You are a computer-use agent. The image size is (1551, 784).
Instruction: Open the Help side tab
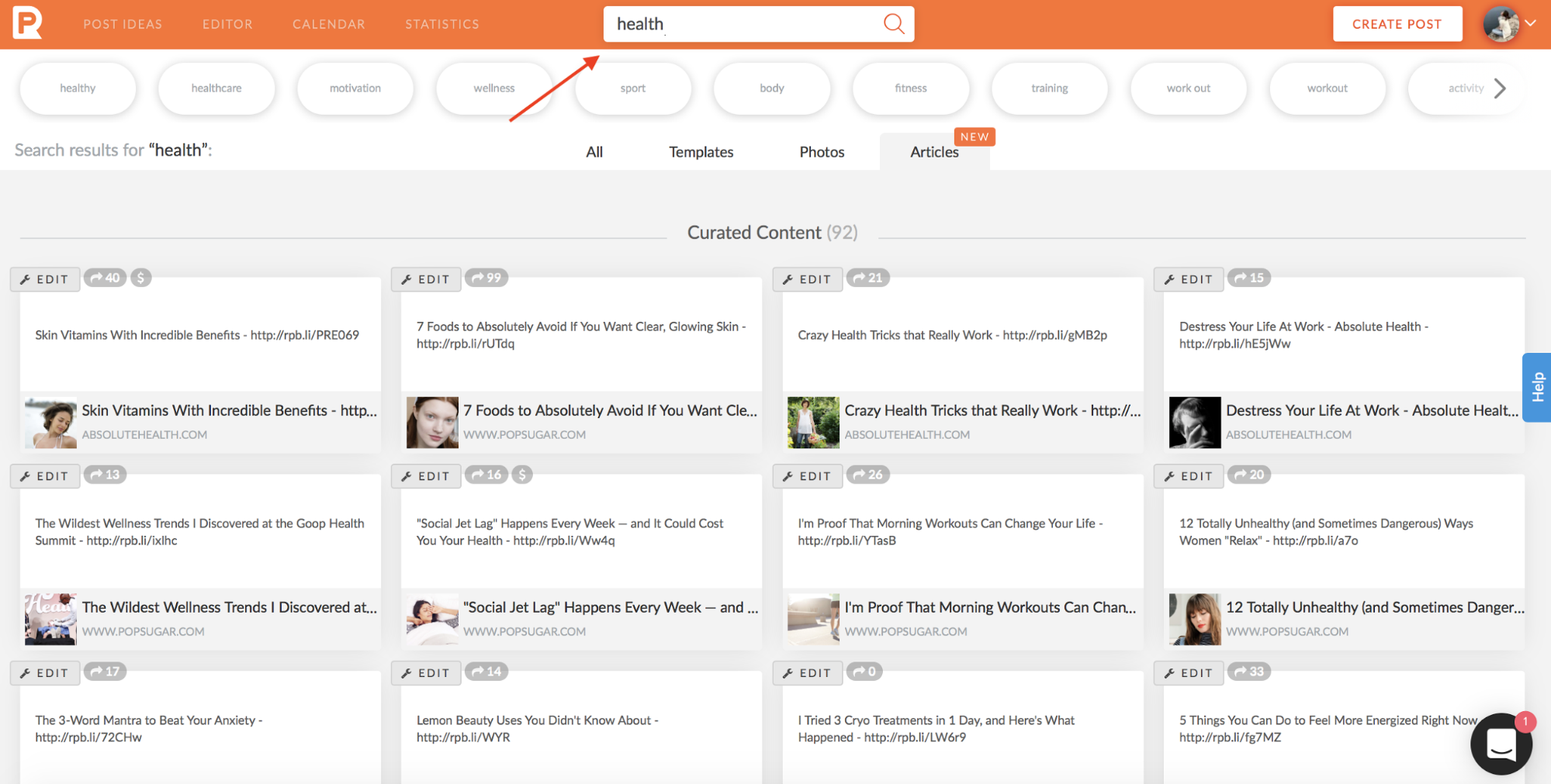[1536, 387]
